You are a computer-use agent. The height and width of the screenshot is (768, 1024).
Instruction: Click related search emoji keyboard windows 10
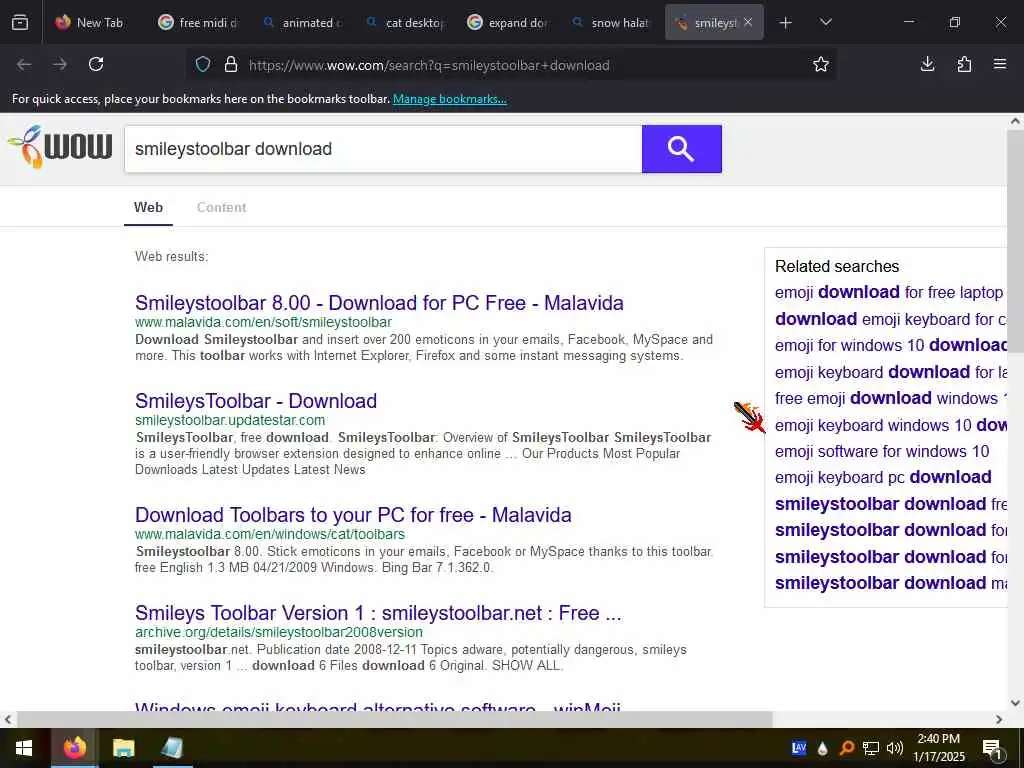[891, 425]
